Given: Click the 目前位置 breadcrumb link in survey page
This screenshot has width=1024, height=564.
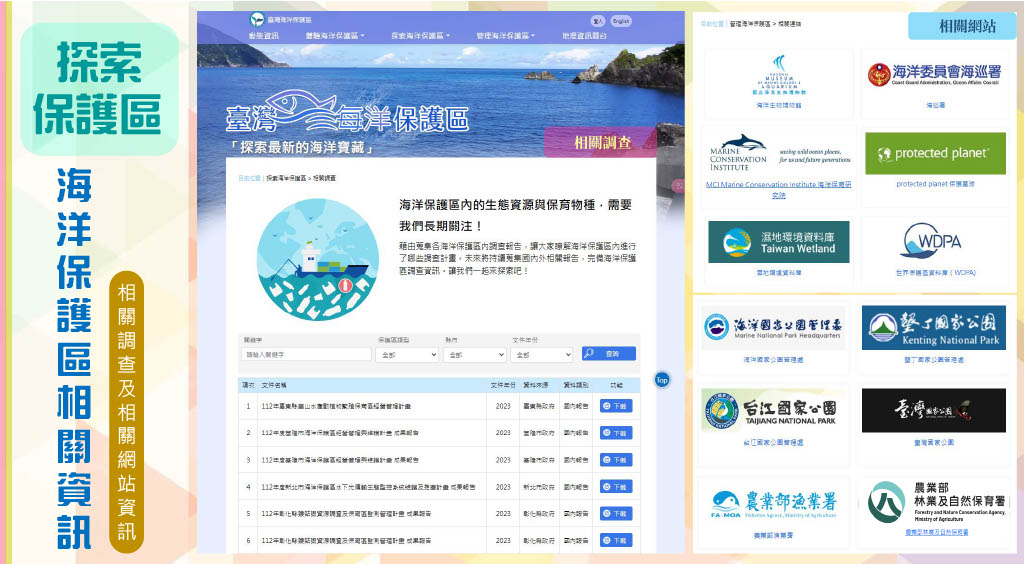Looking at the screenshot, I should click(x=249, y=178).
